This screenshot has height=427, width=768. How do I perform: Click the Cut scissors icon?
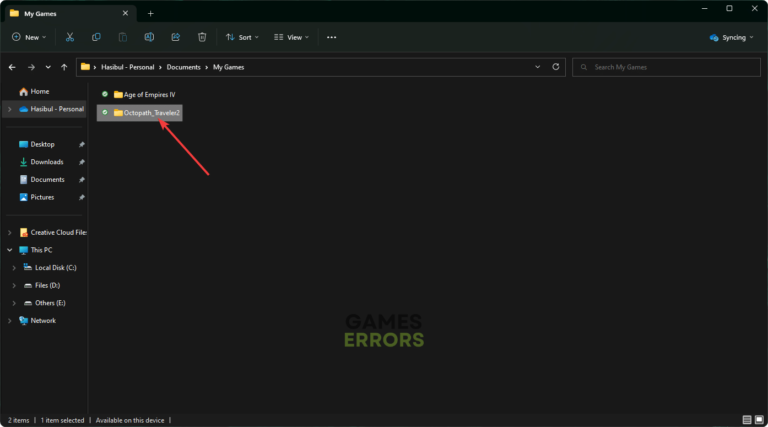click(x=70, y=37)
